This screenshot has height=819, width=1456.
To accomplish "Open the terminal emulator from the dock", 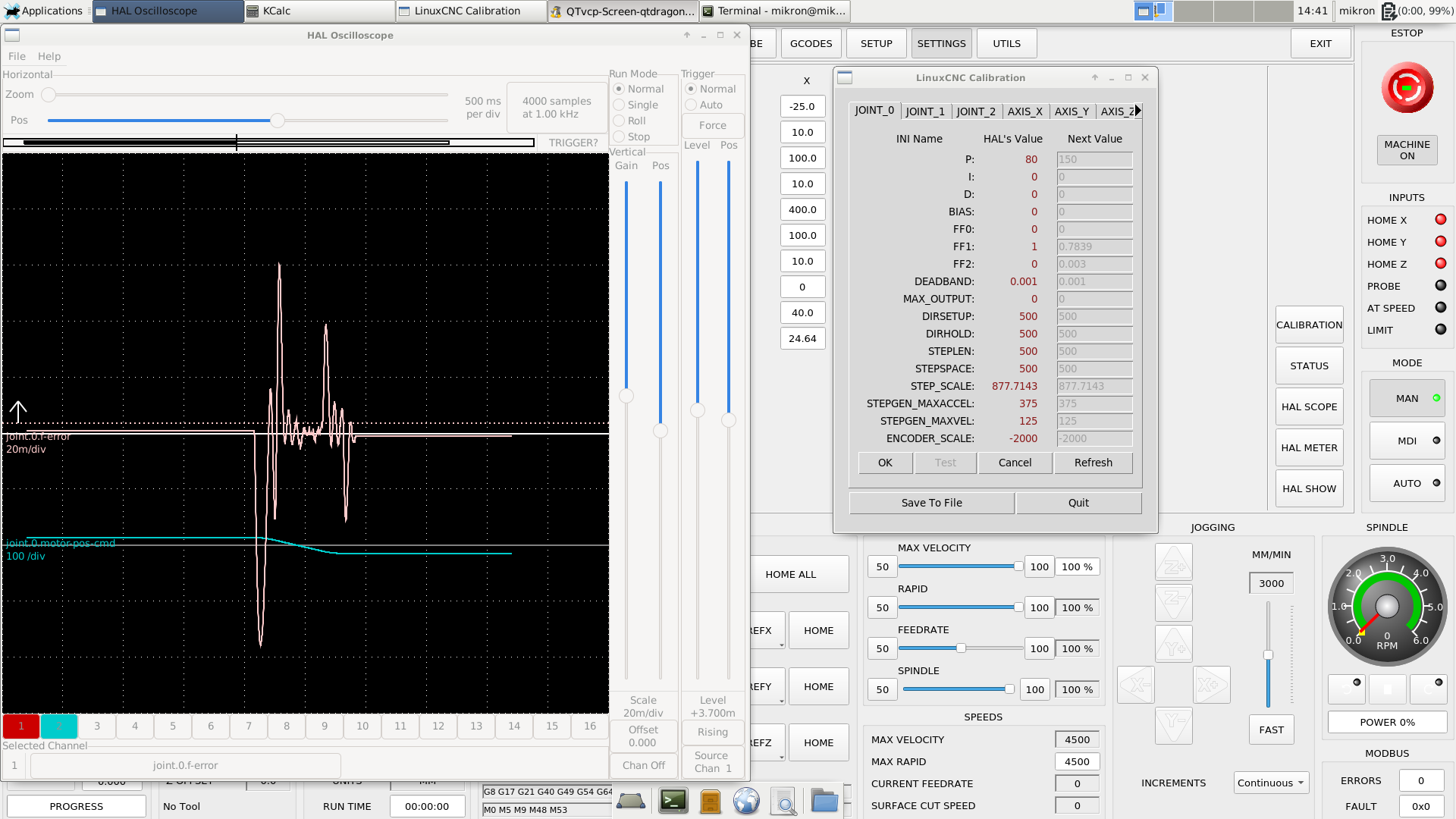I will pyautogui.click(x=673, y=801).
